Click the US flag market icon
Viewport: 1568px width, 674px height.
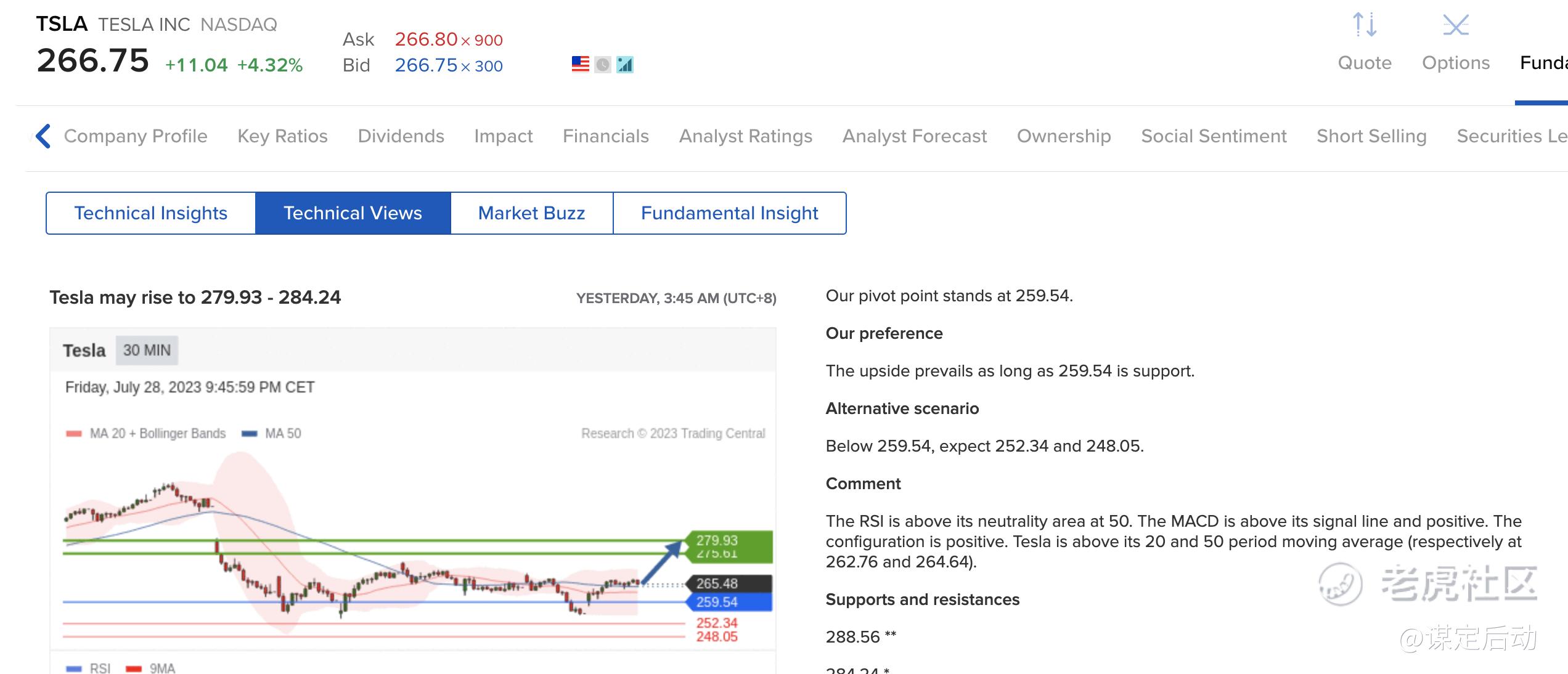(580, 64)
